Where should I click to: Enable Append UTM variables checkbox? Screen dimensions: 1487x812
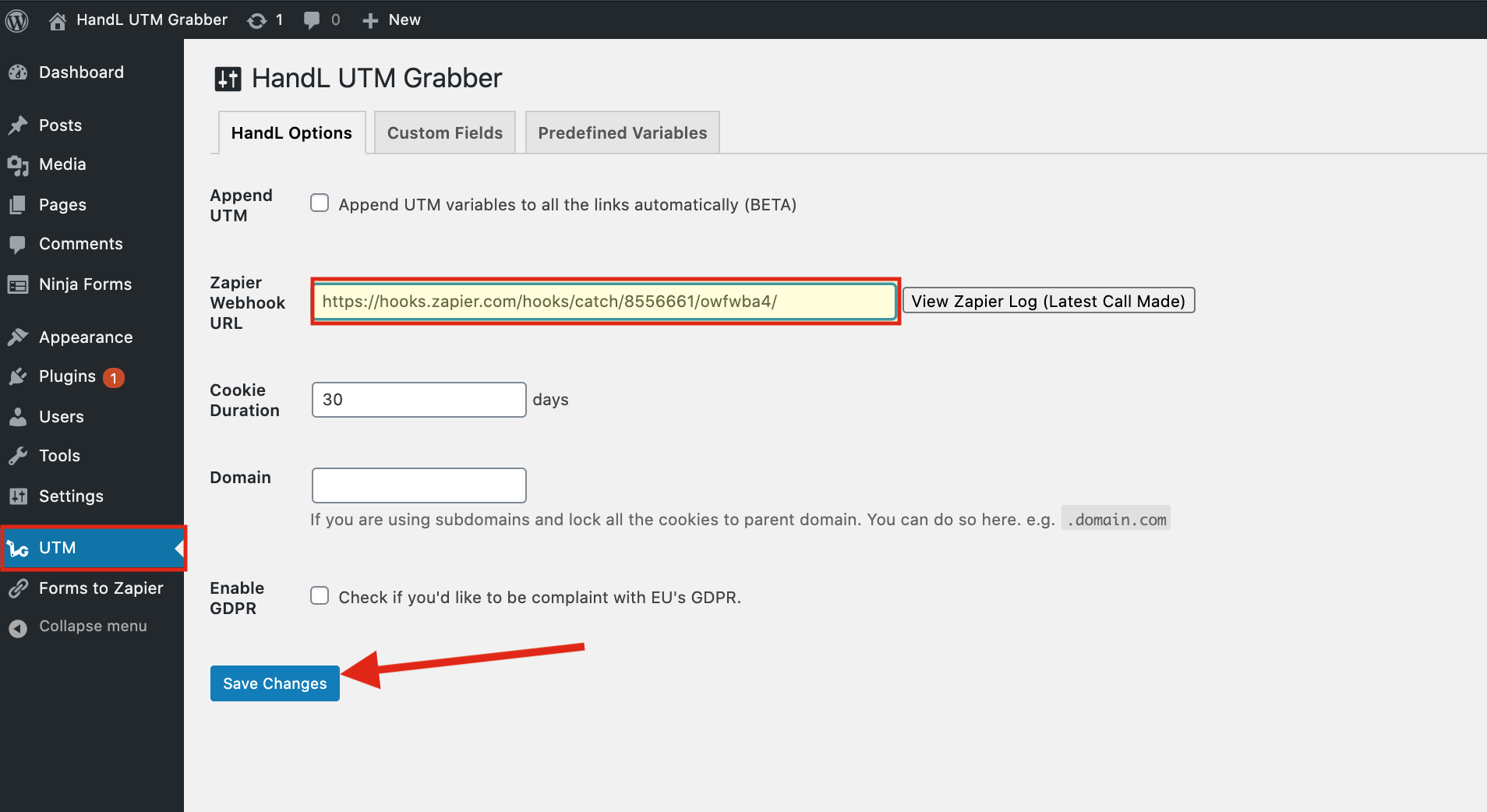(x=320, y=203)
